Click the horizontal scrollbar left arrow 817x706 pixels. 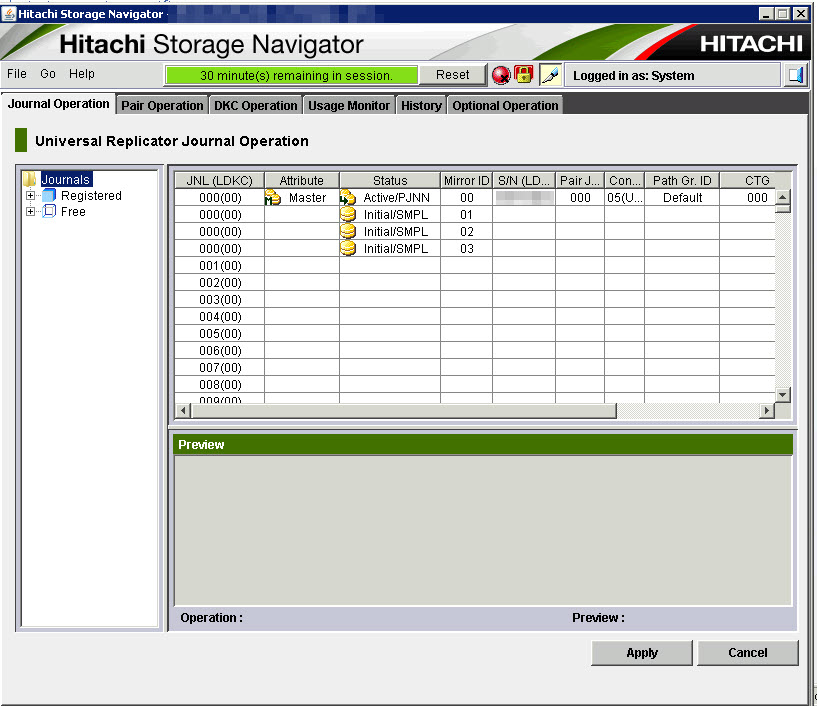[x=182, y=411]
